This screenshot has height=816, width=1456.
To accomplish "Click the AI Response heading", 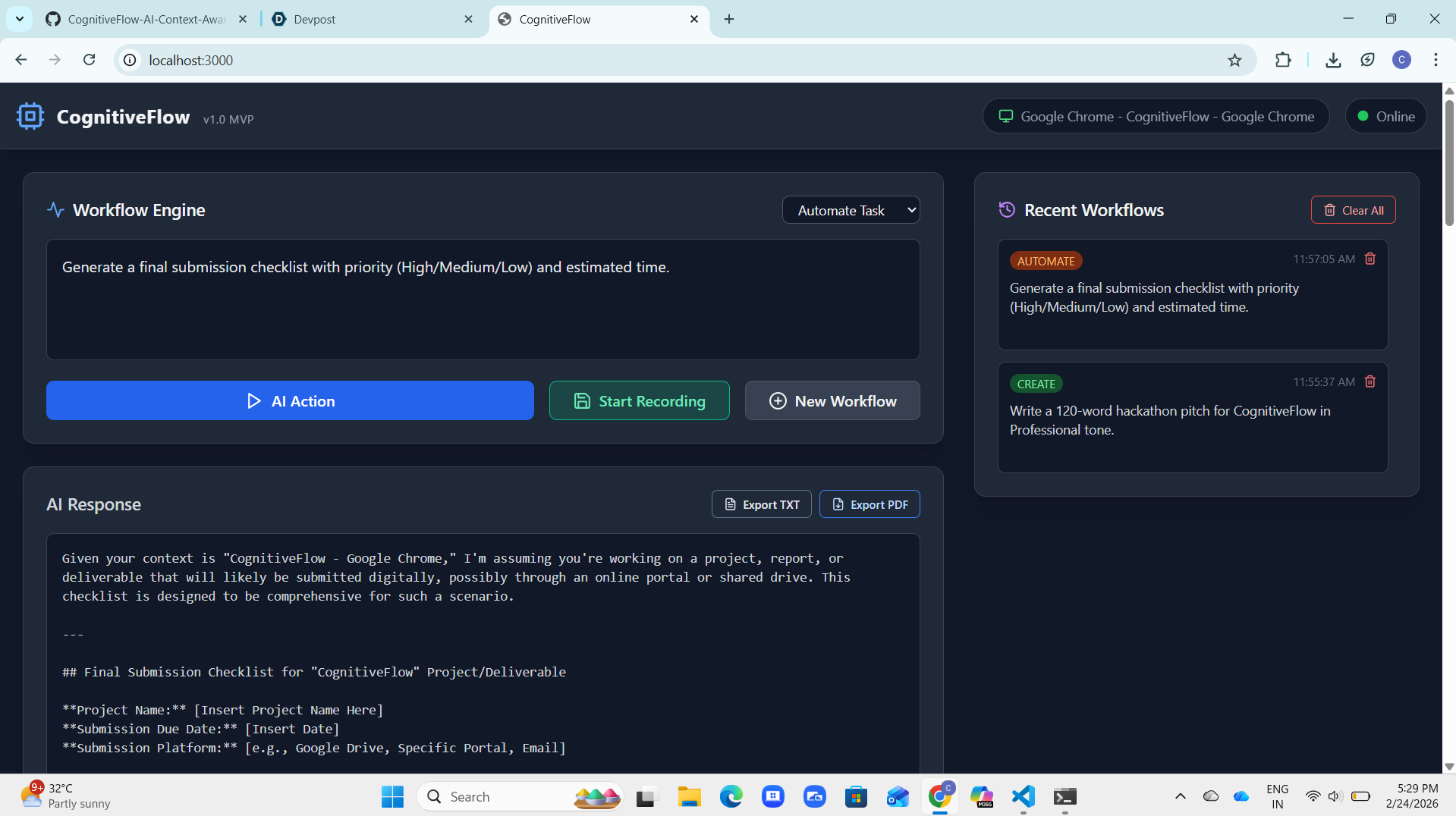I will tap(93, 504).
